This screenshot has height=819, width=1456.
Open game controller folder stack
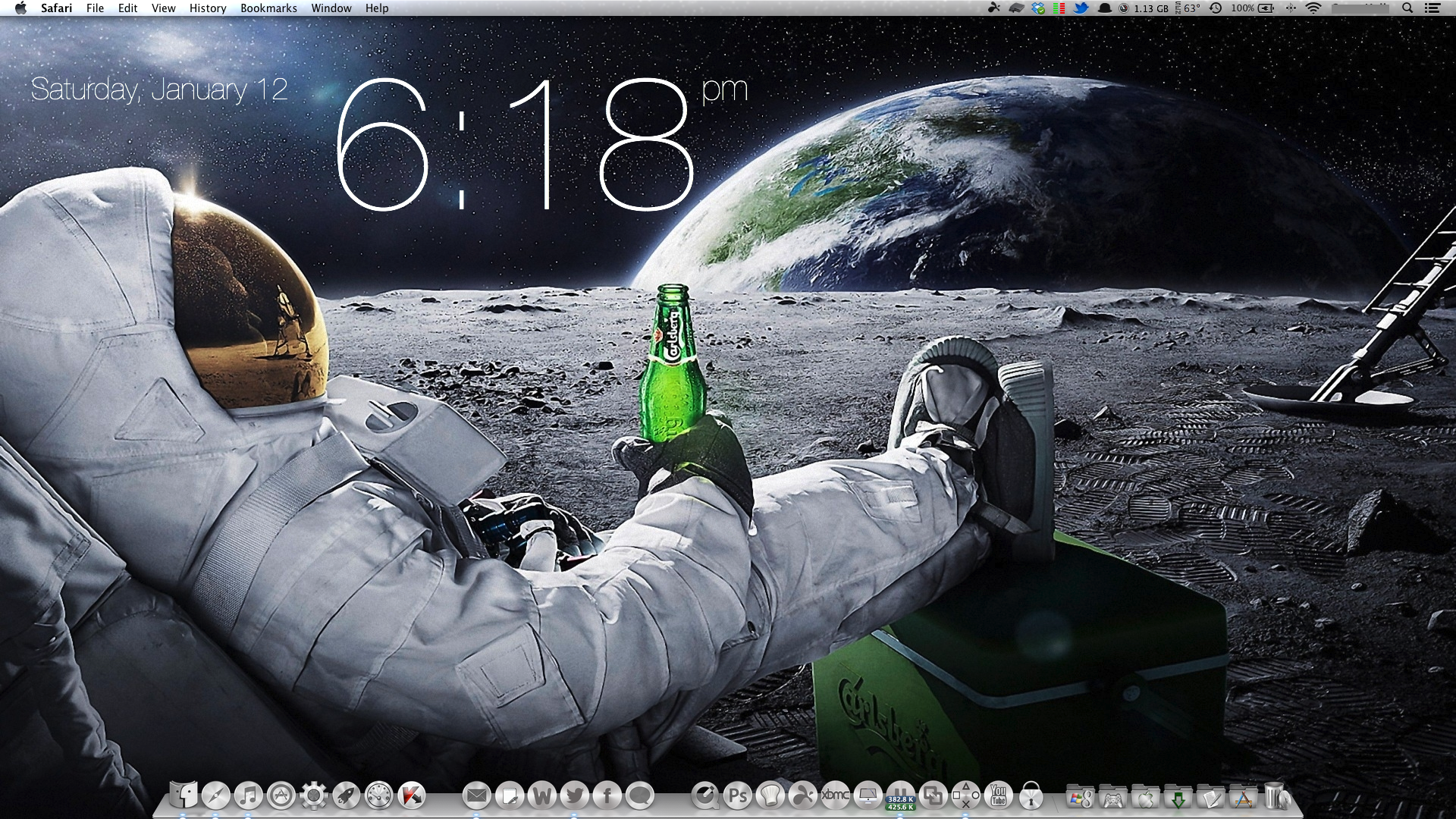(1113, 797)
